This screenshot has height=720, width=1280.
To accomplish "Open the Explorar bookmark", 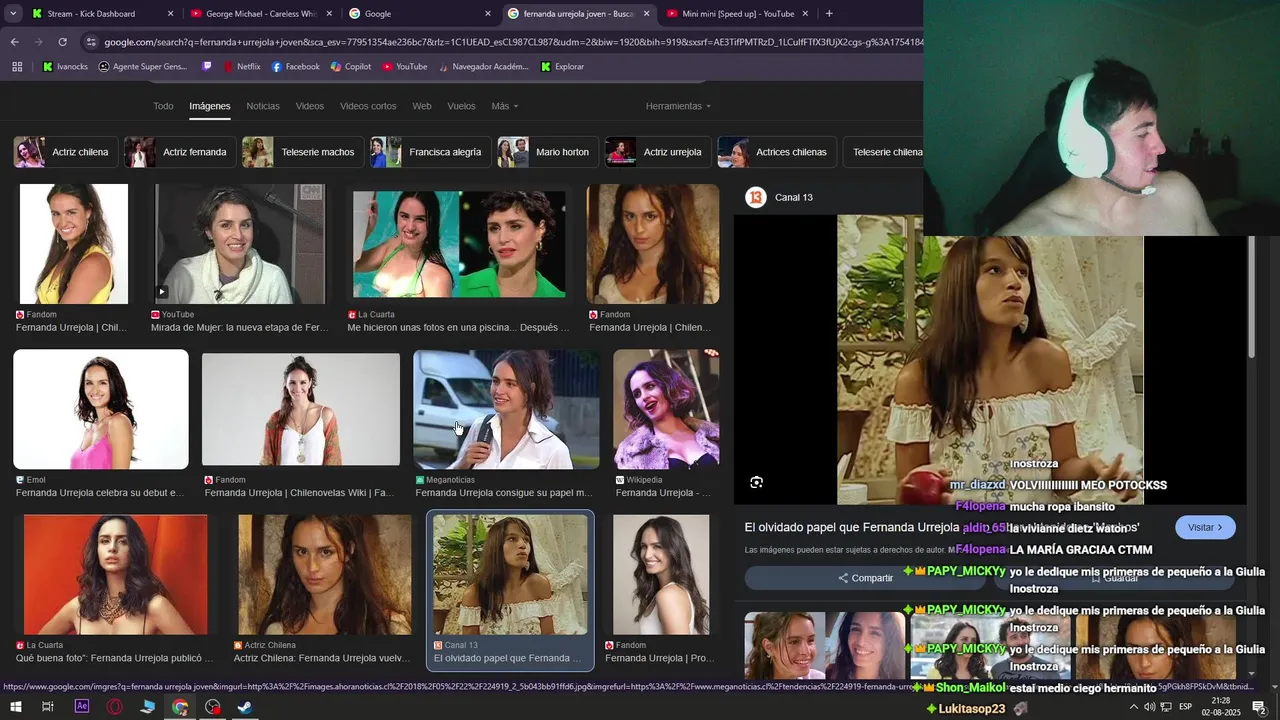I will click(x=562, y=67).
